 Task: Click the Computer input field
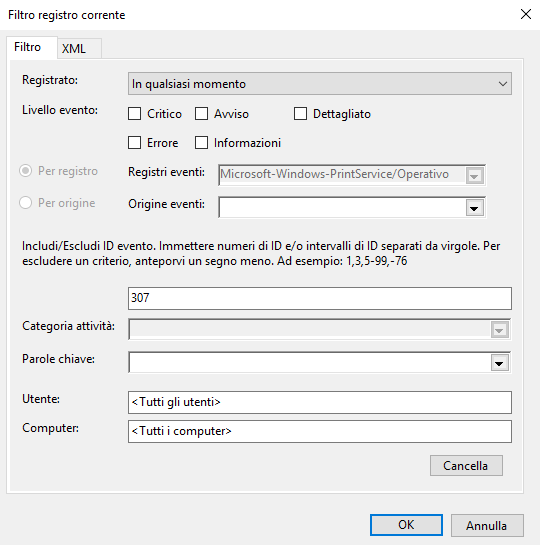(x=320, y=431)
